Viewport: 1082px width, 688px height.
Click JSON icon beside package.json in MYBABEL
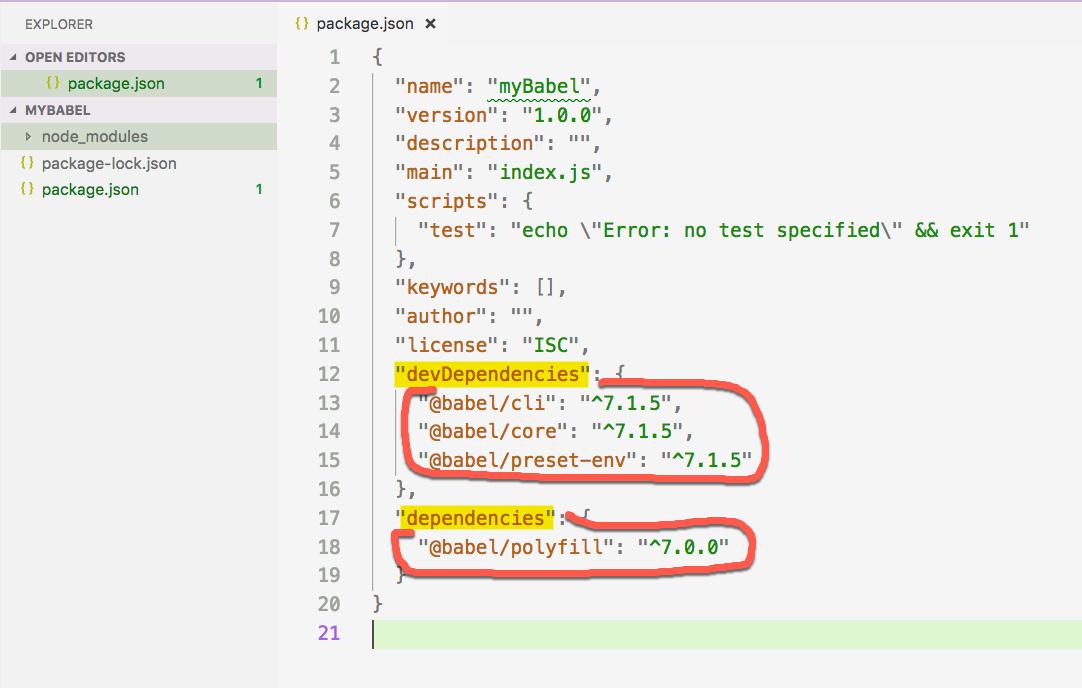(x=27, y=189)
